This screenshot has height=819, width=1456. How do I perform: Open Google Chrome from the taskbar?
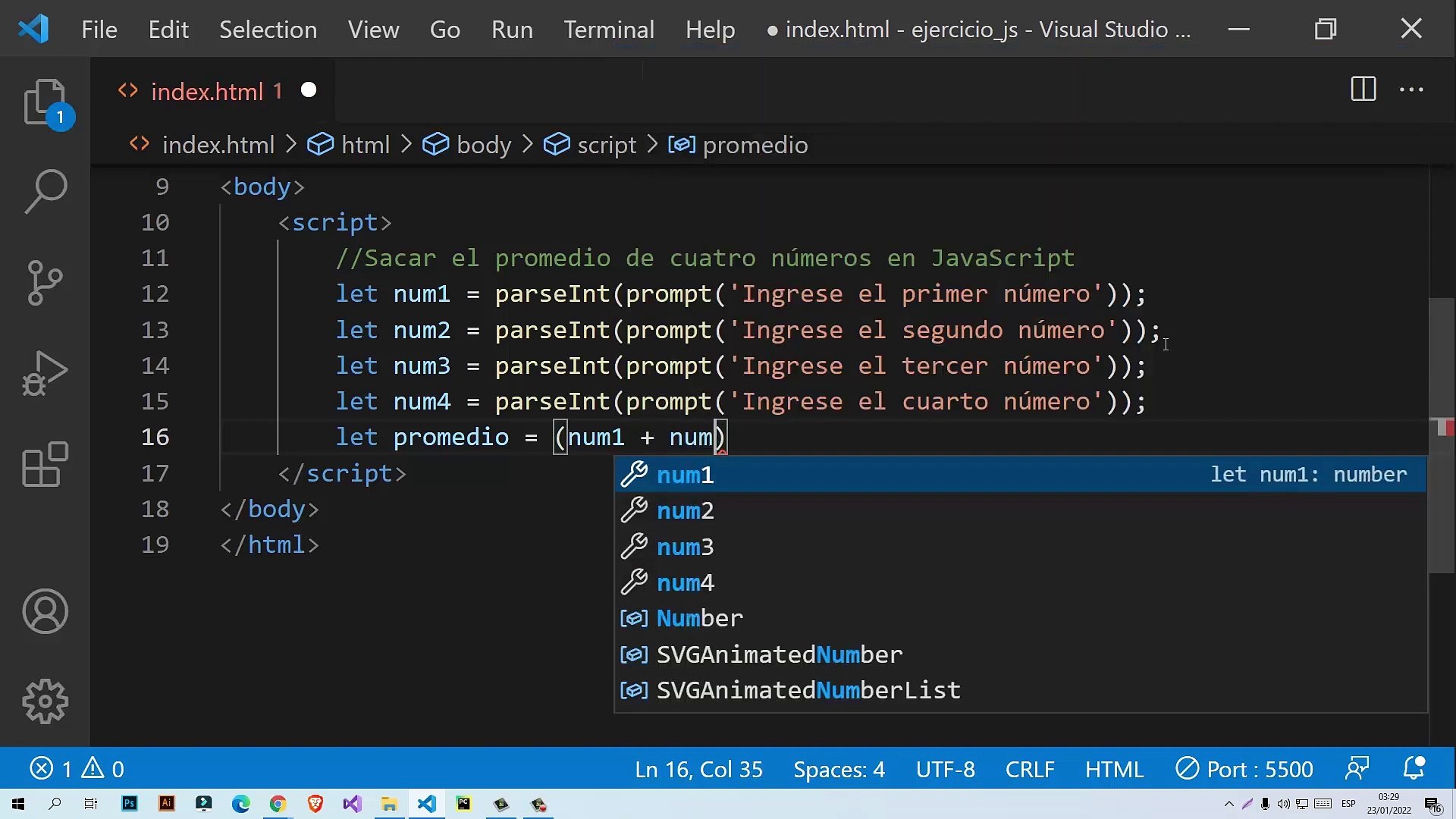pyautogui.click(x=278, y=804)
